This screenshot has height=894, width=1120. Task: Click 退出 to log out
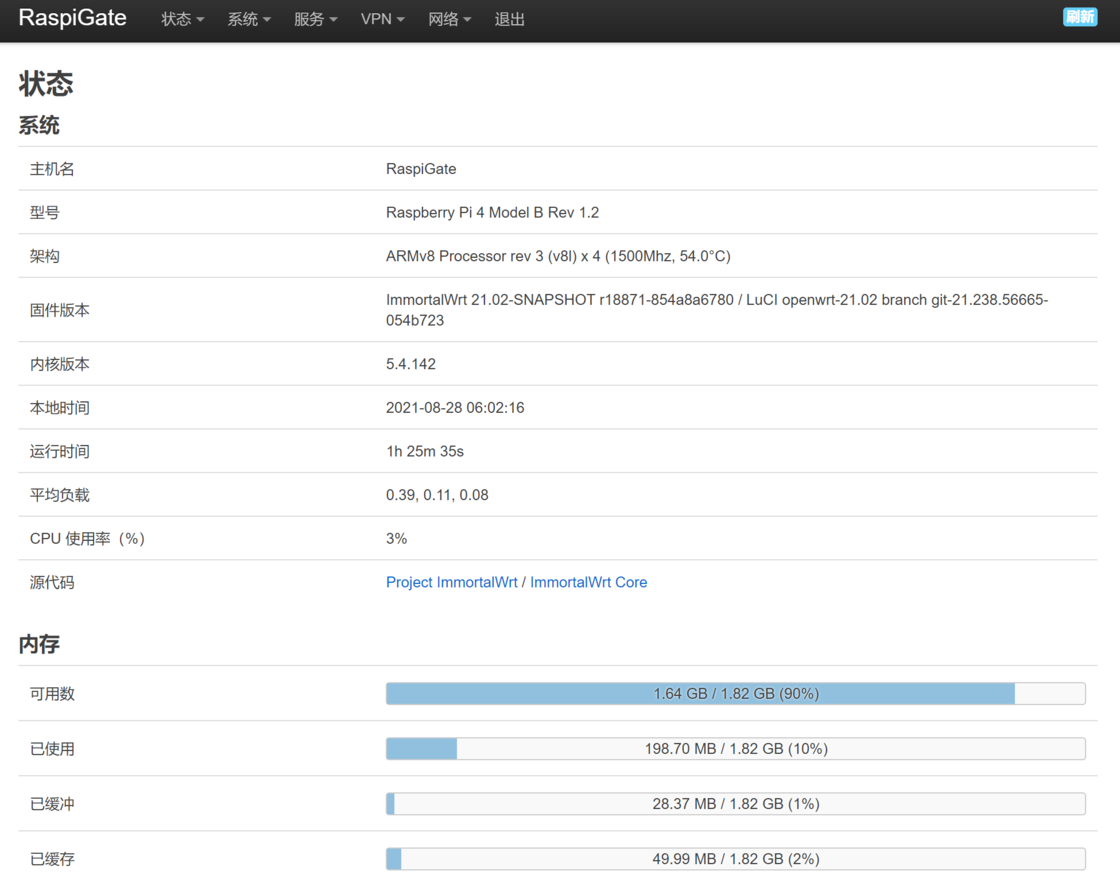click(x=509, y=19)
